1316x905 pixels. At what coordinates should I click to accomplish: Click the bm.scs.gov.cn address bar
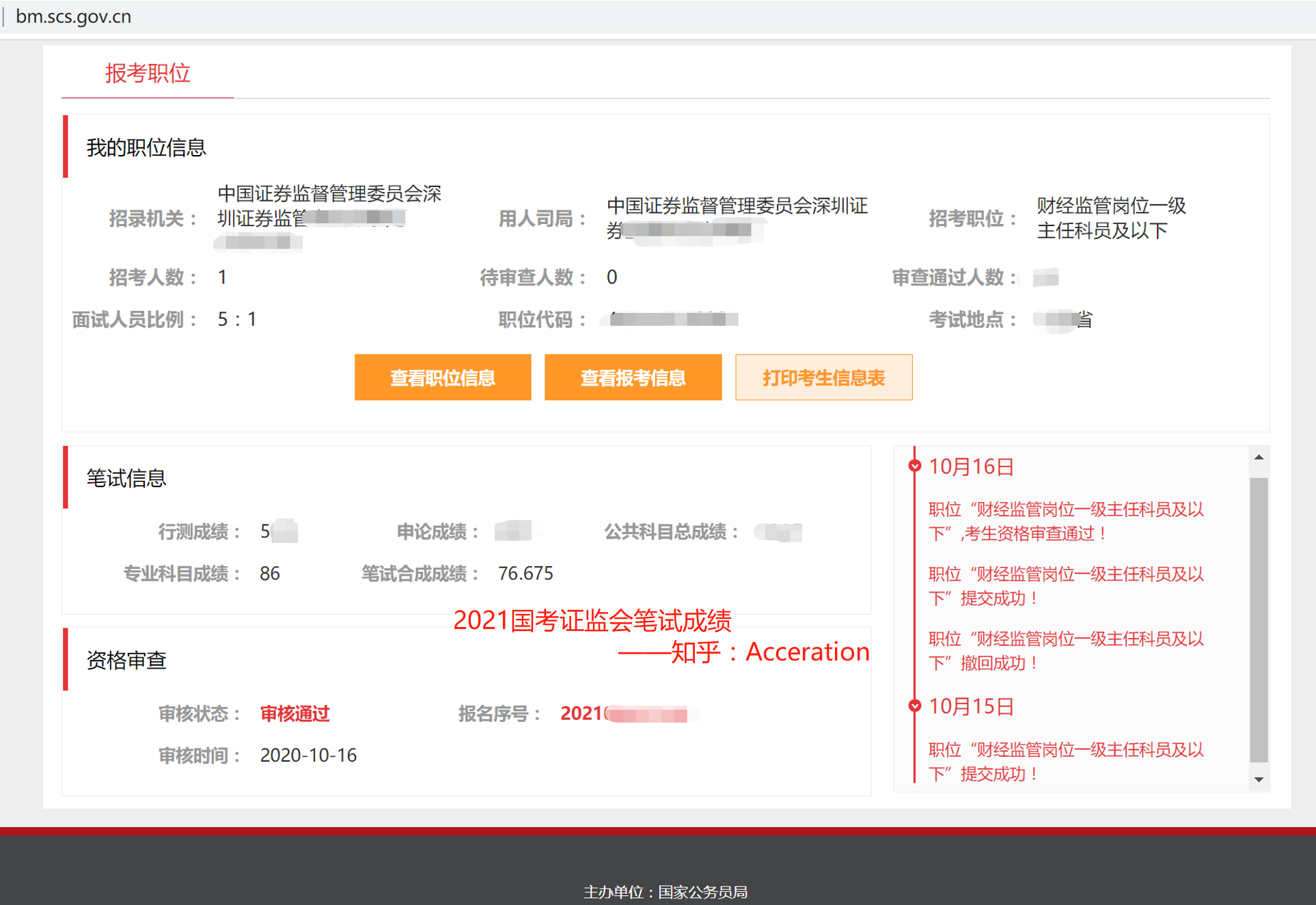tap(74, 16)
